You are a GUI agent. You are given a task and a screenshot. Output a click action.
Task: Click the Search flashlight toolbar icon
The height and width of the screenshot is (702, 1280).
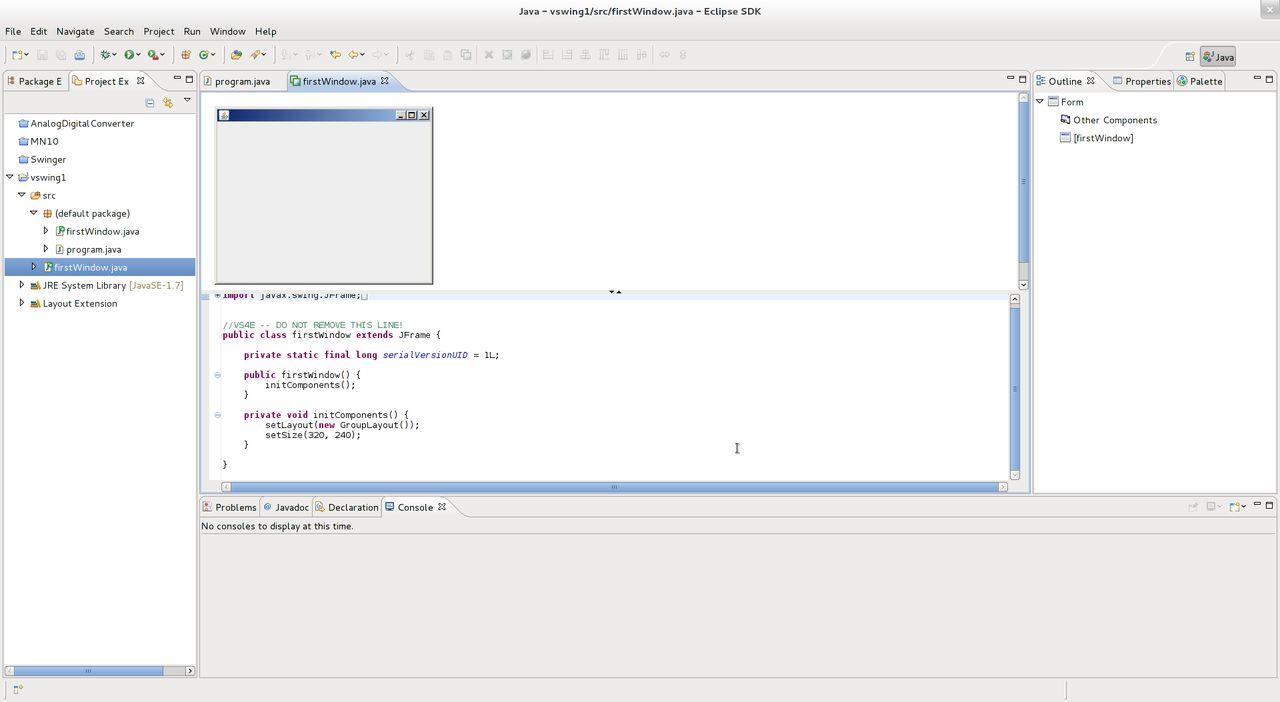coord(256,55)
